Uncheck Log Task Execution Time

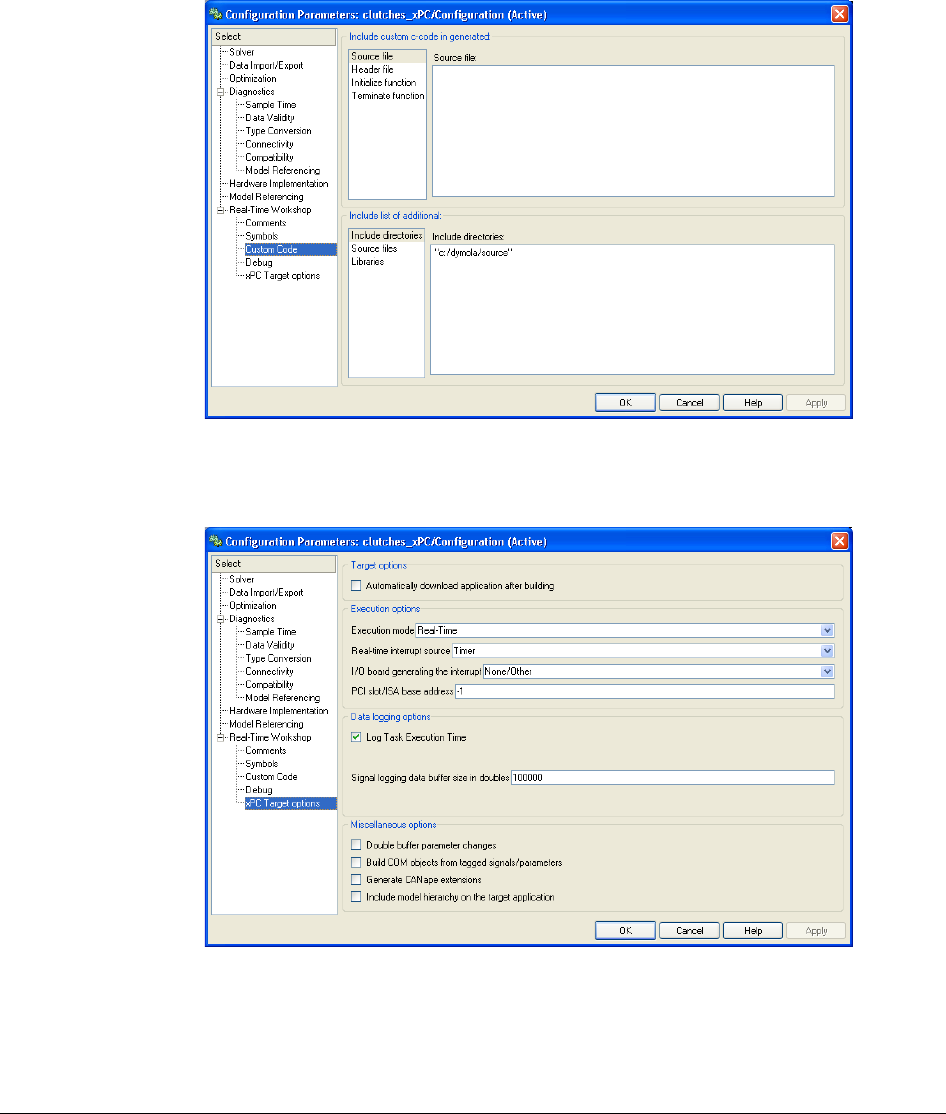[x=357, y=737]
